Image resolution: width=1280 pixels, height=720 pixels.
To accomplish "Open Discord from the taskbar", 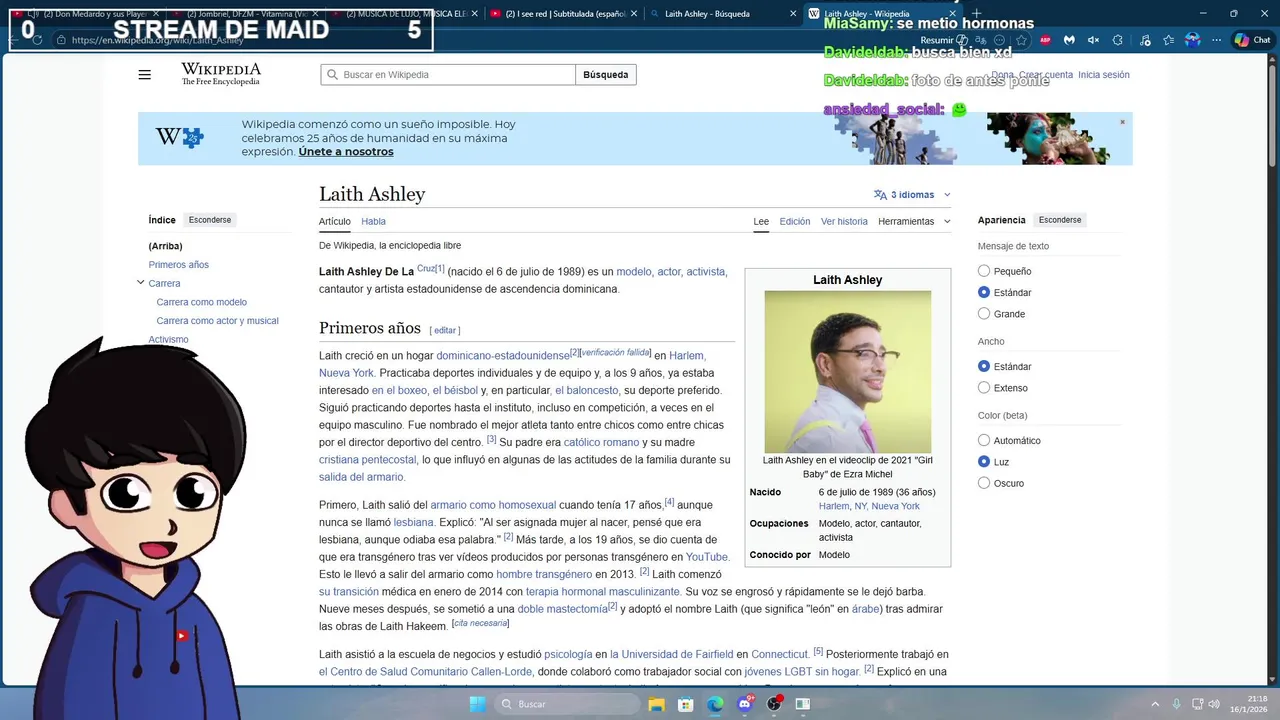I will pyautogui.click(x=745, y=704).
